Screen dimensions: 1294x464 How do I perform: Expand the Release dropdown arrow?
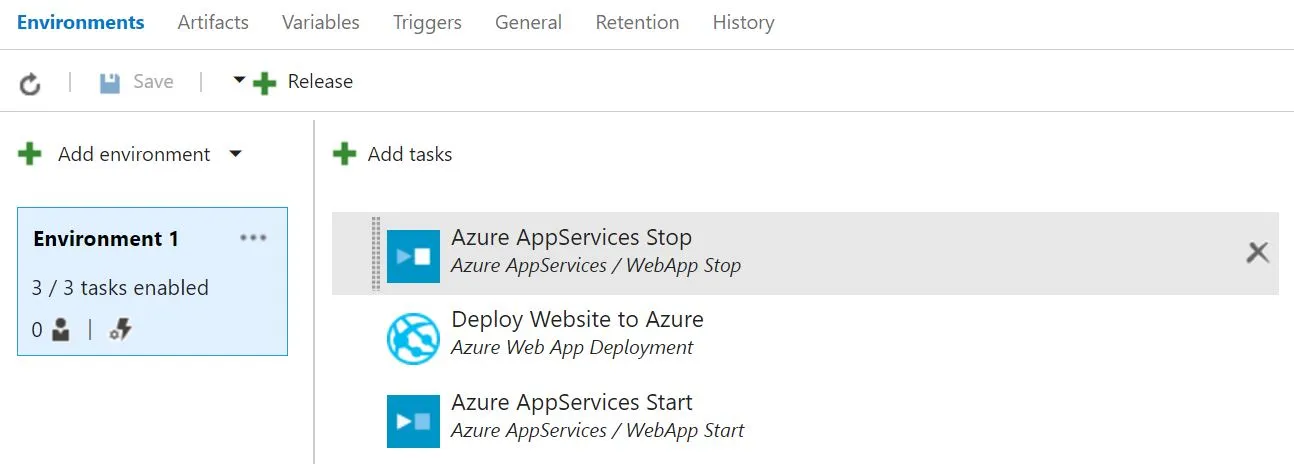coord(239,80)
